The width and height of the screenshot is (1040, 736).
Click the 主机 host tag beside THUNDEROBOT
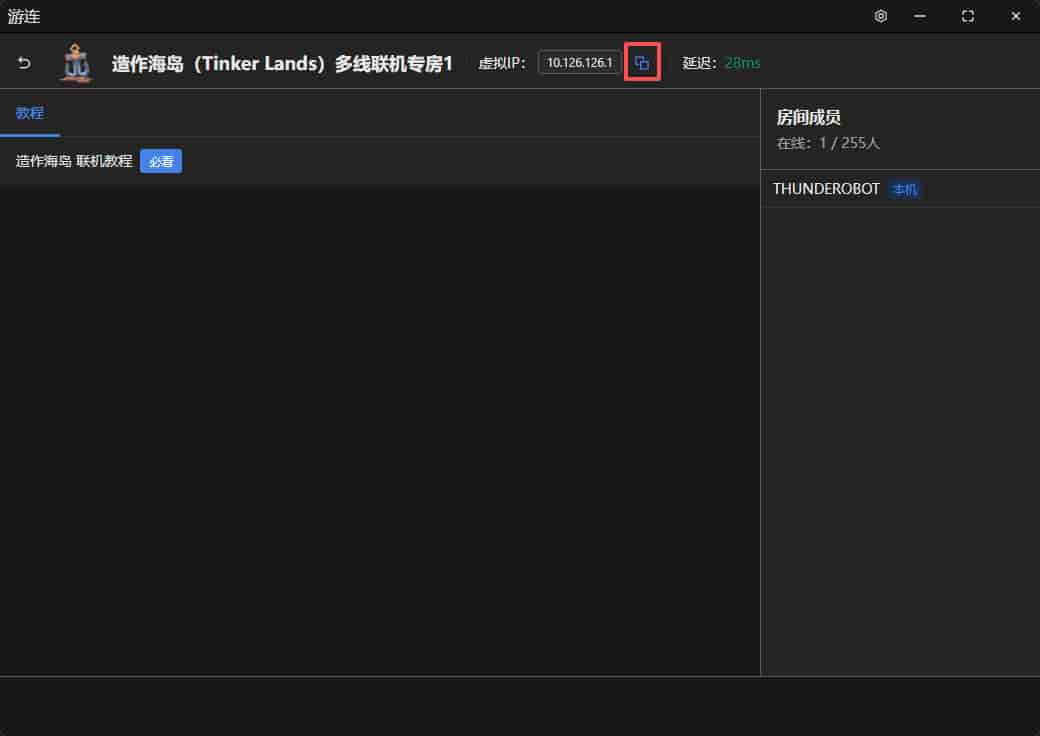(905, 190)
